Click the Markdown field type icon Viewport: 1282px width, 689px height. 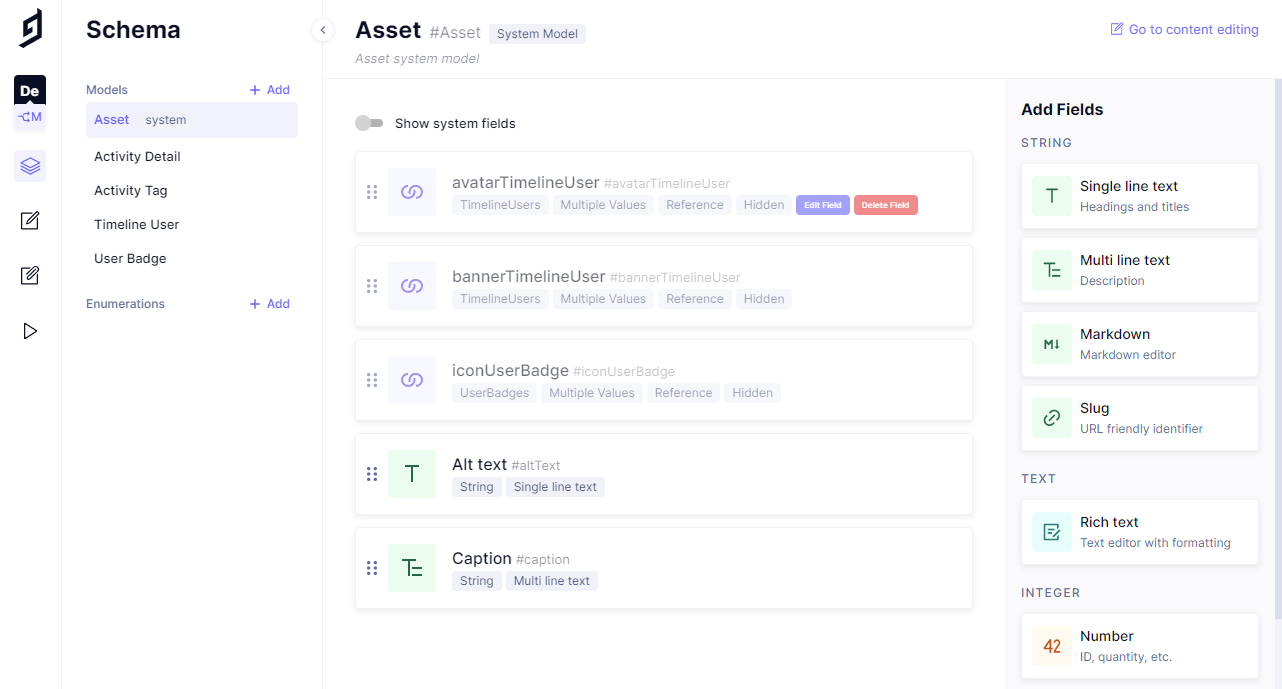pos(1051,344)
